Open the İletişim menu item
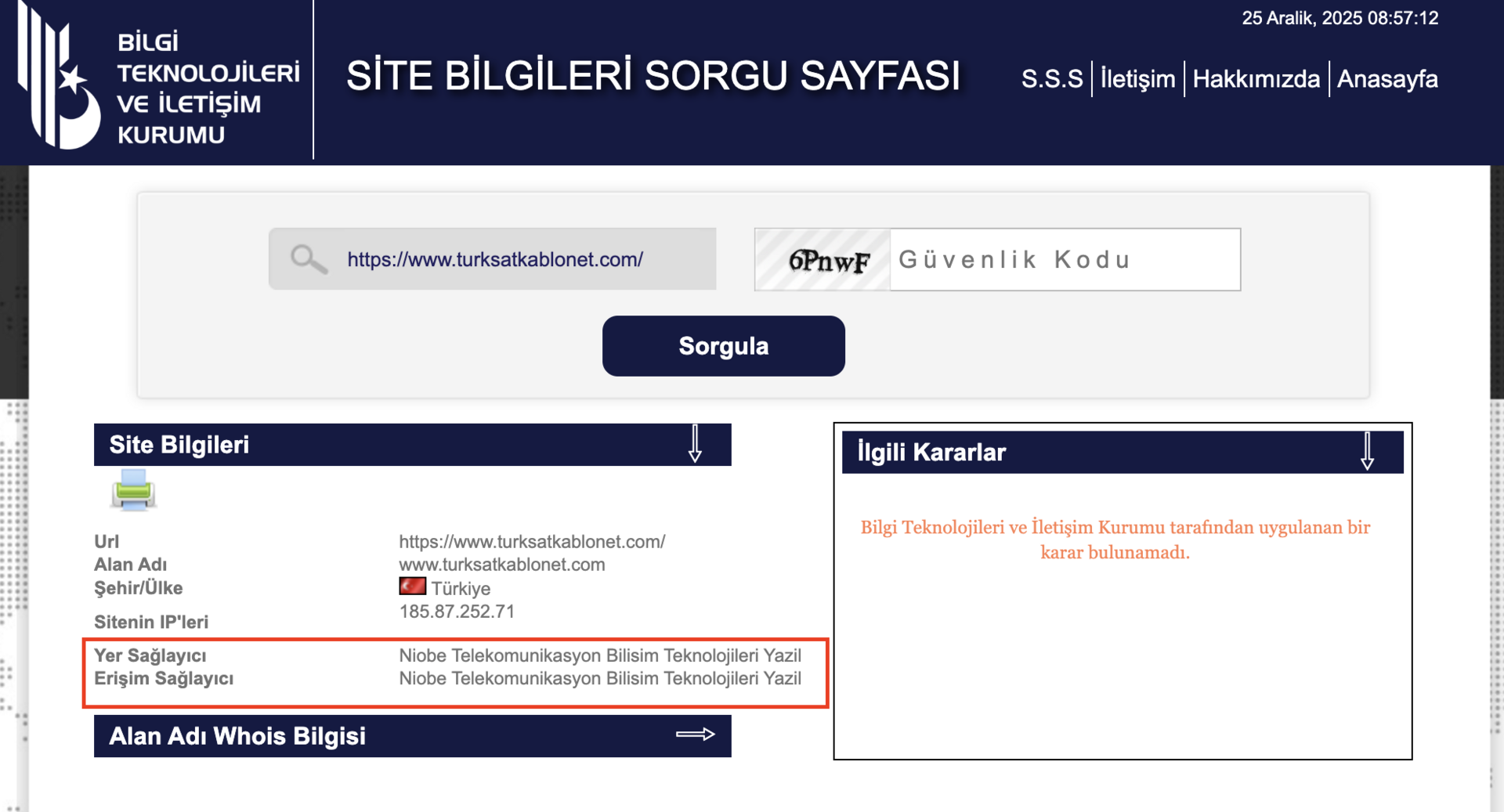Image resolution: width=1504 pixels, height=812 pixels. pos(1137,79)
